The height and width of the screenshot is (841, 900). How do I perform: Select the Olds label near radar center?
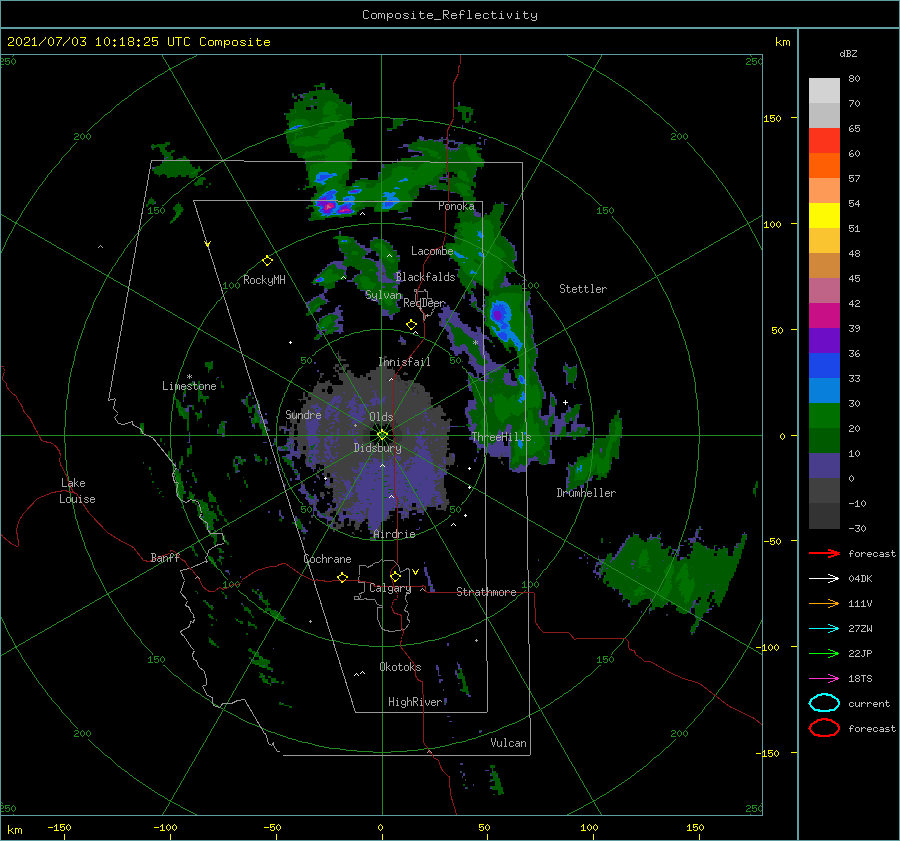coord(381,417)
